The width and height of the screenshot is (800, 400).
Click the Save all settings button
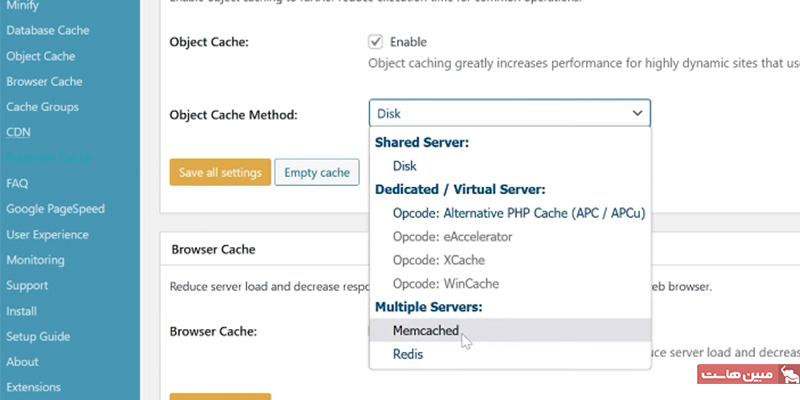[220, 173]
